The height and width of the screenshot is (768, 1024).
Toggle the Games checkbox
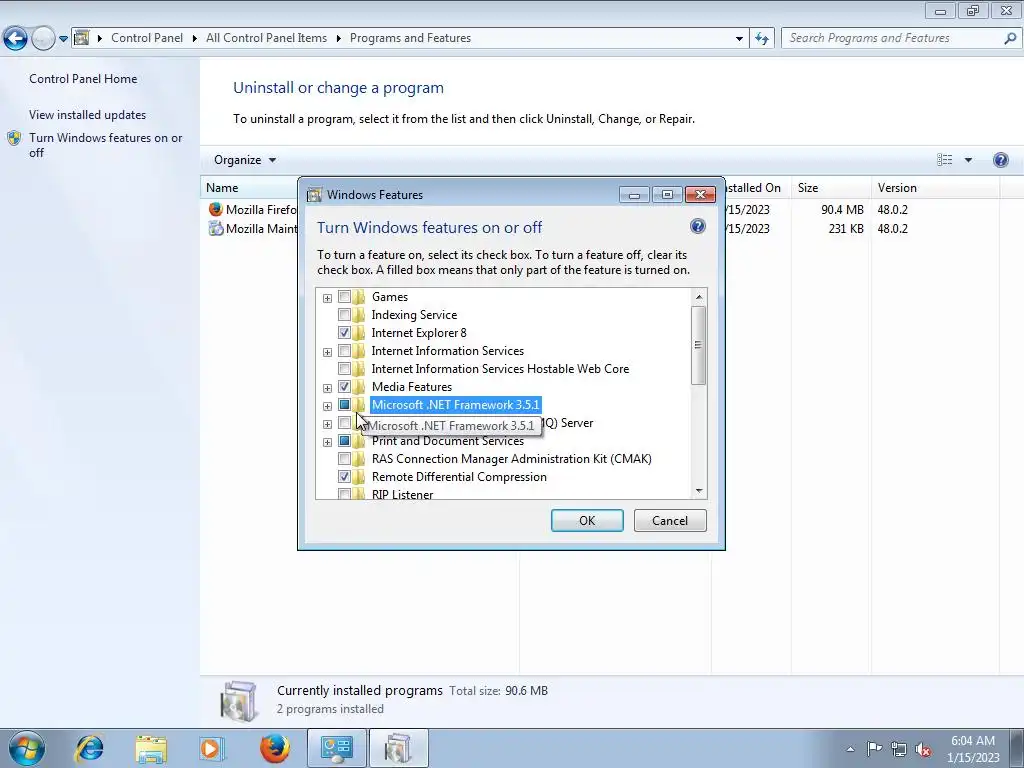[x=344, y=296]
